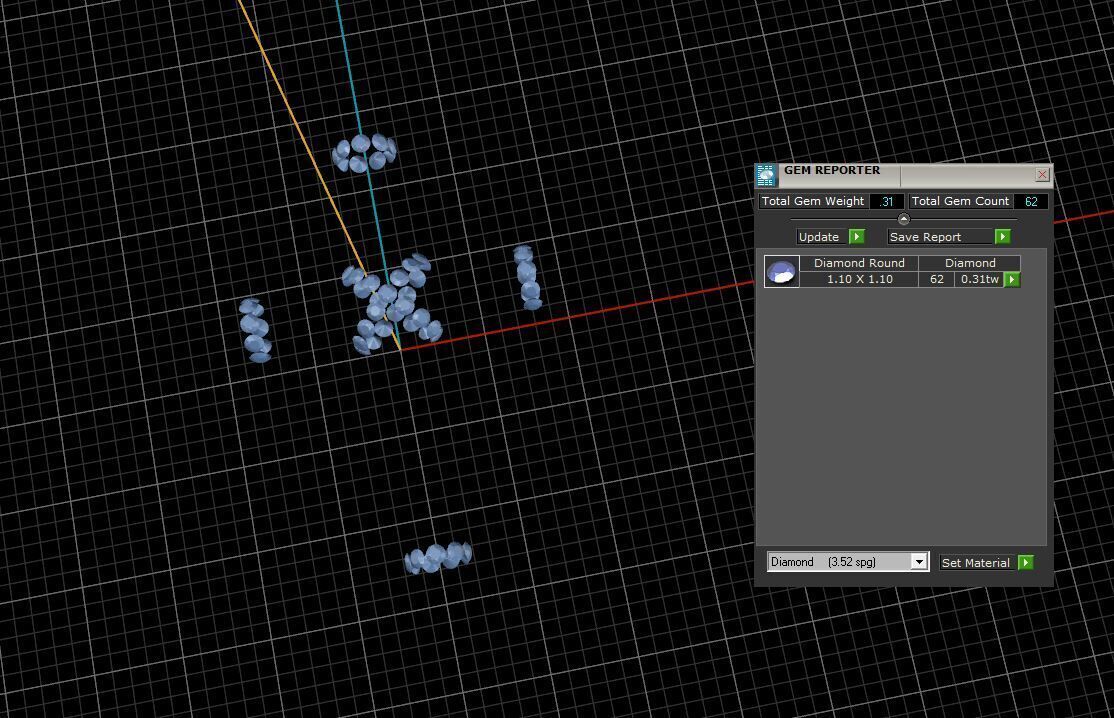Click the "Total Gem Count" label
Screen dimensions: 1114x718
960,201
